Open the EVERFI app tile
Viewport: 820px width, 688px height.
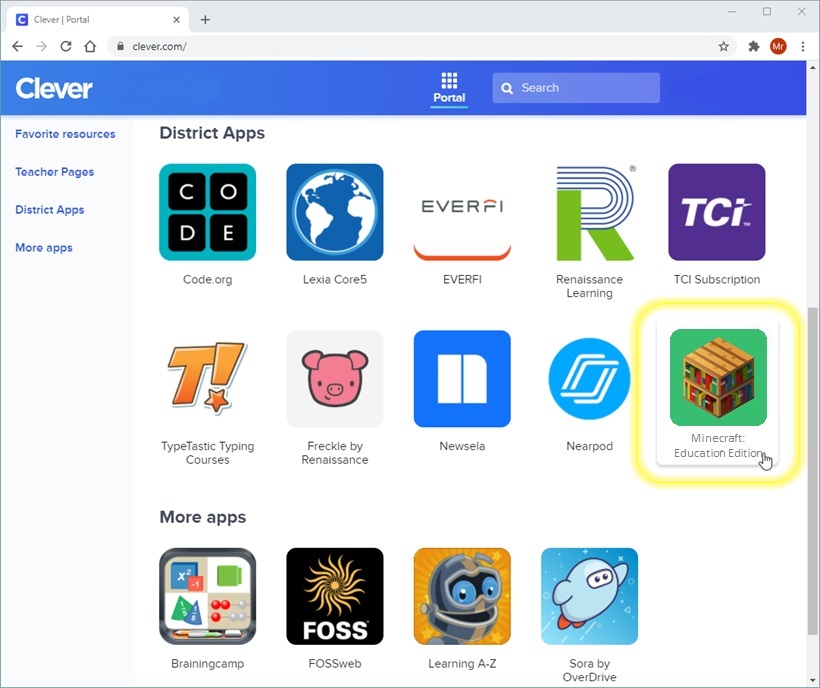point(462,212)
